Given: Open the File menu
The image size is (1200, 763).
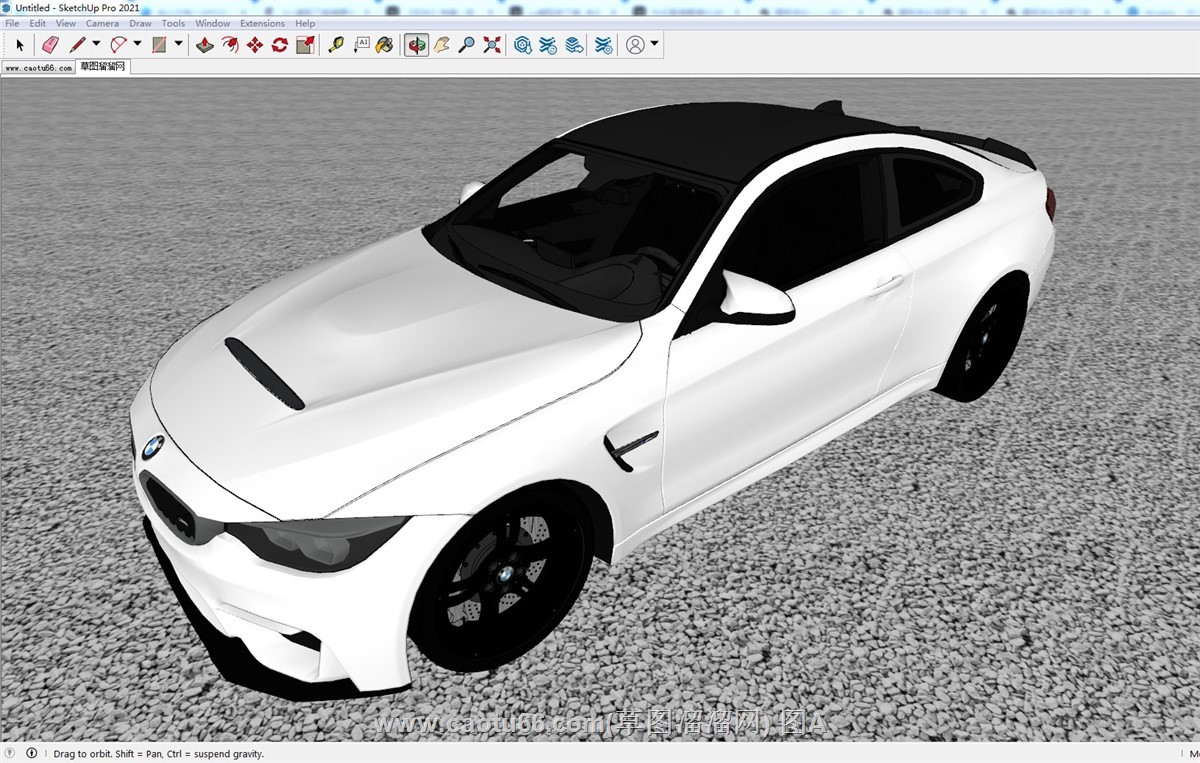Looking at the screenshot, I should pyautogui.click(x=12, y=23).
